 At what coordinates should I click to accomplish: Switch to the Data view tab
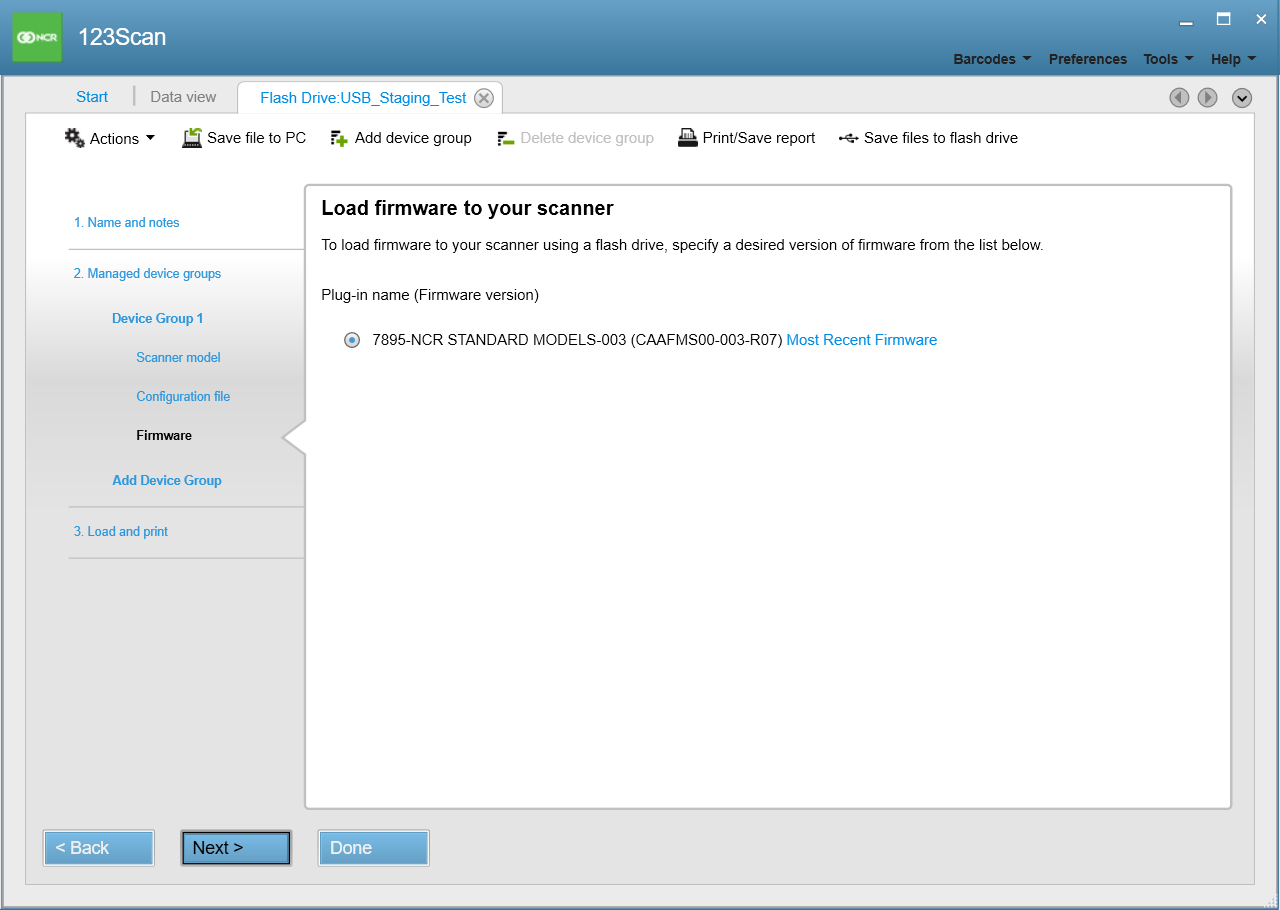pyautogui.click(x=183, y=97)
